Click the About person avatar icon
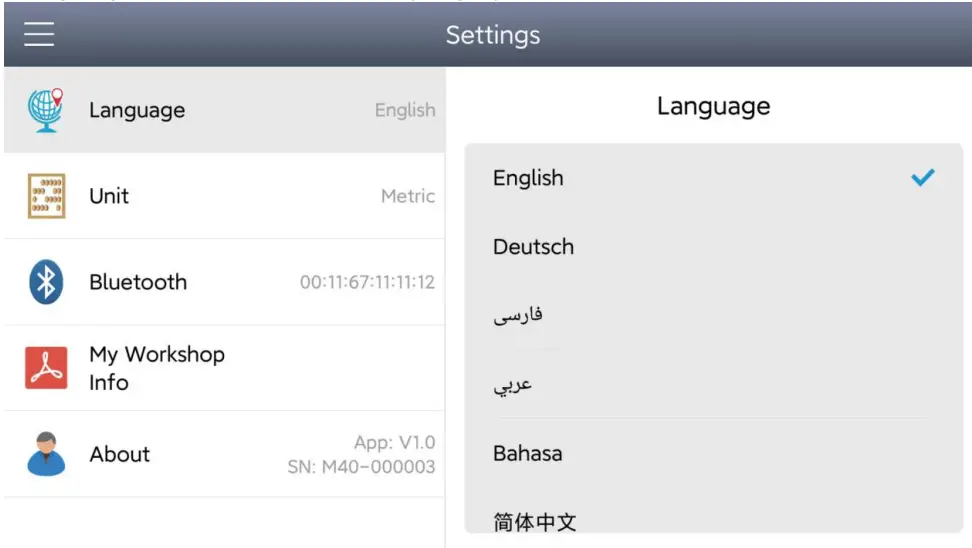 pos(46,454)
